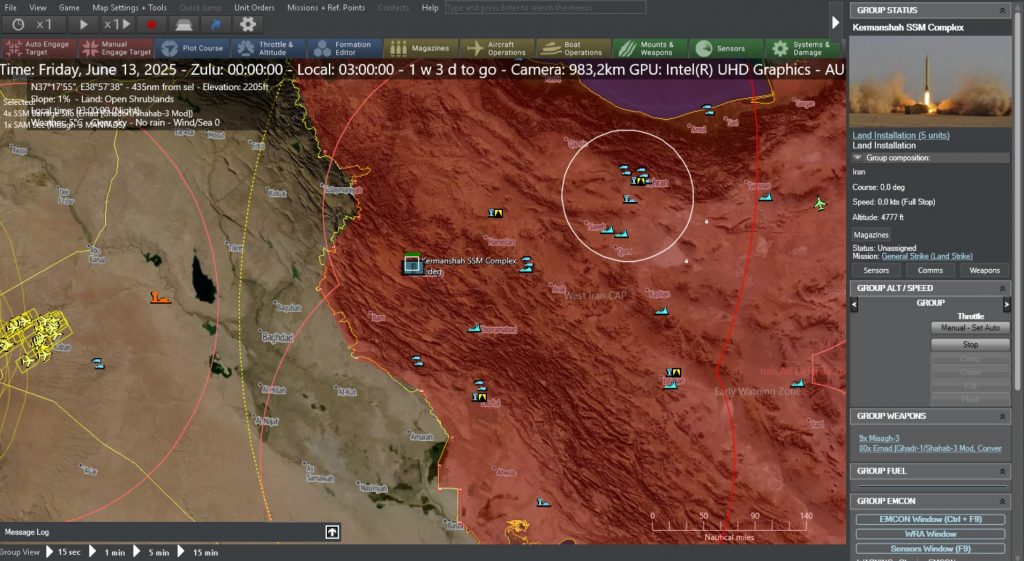1024x561 pixels.
Task: Open the Formation Editor
Action: coord(344,48)
